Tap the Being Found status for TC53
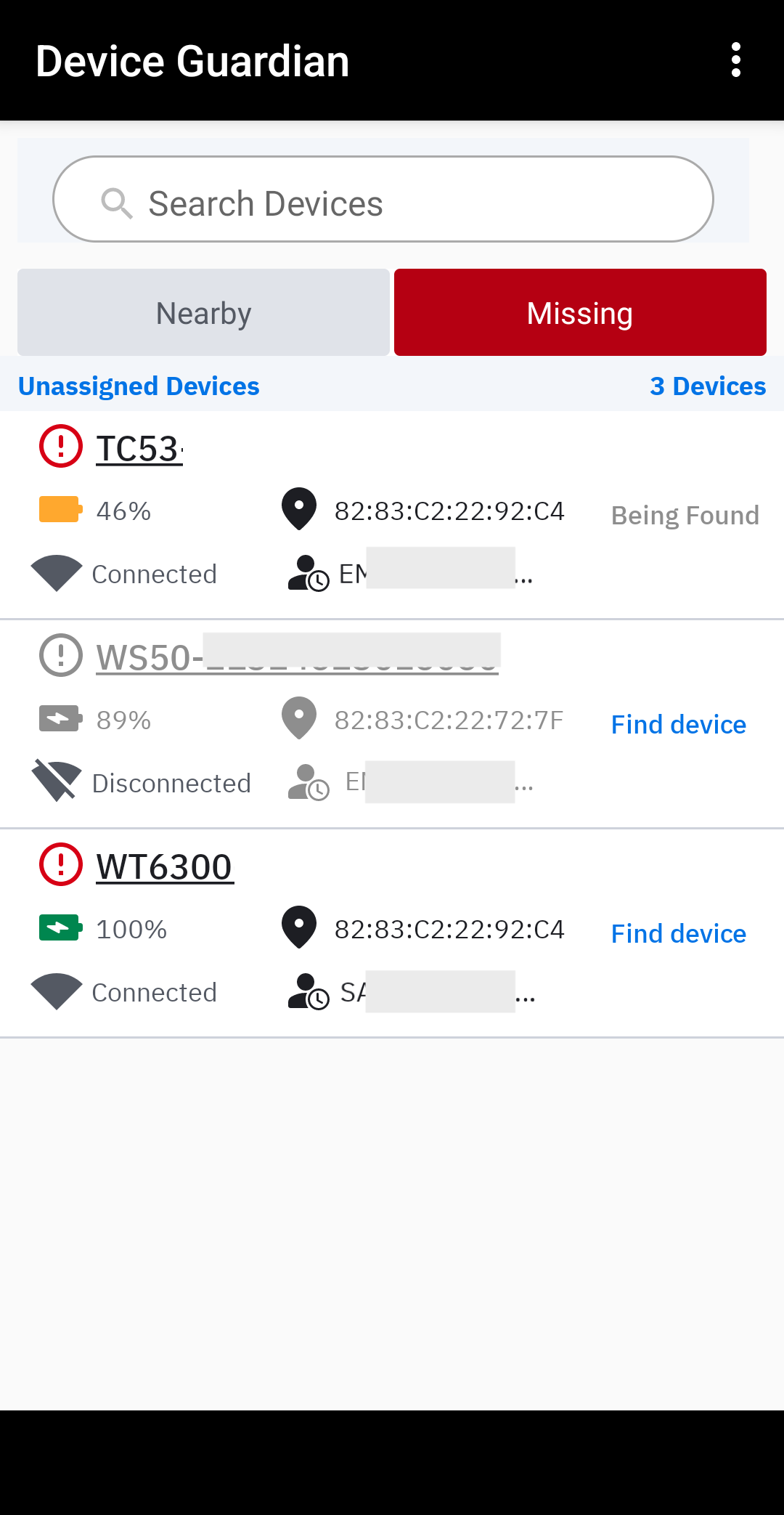This screenshot has height=1515, width=784. click(685, 516)
